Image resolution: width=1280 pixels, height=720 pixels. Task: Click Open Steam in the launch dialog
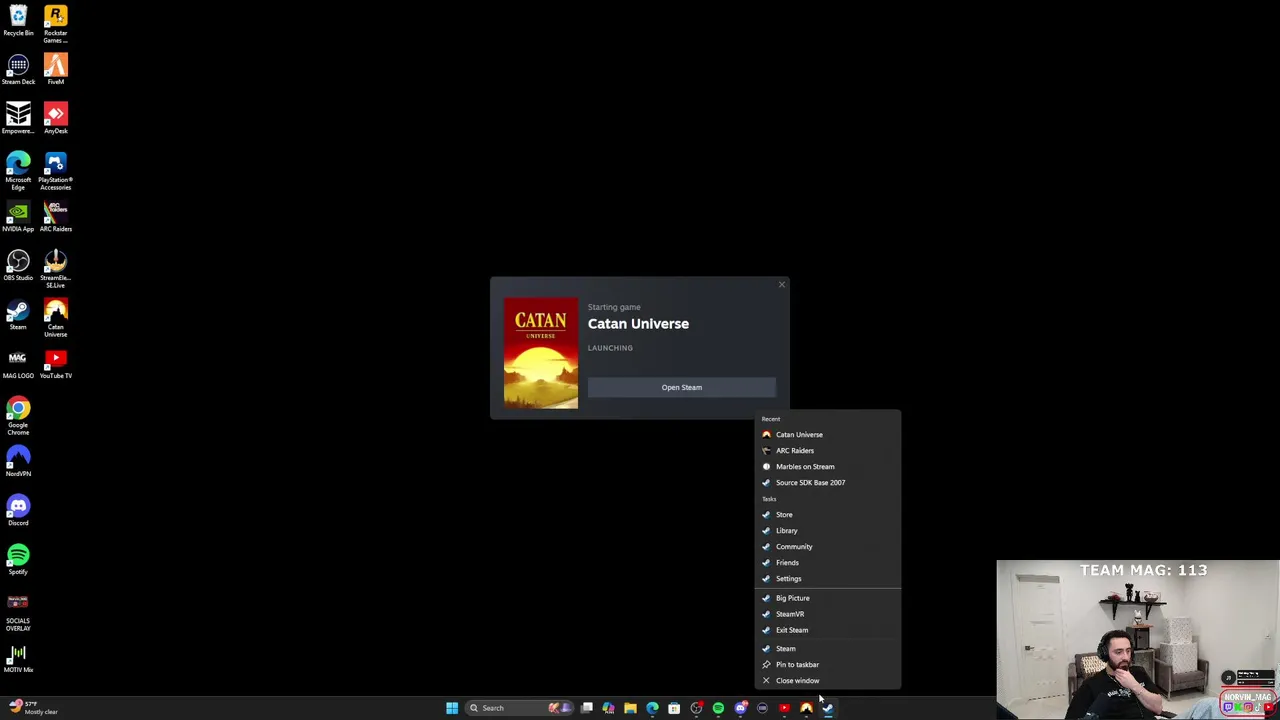click(681, 387)
